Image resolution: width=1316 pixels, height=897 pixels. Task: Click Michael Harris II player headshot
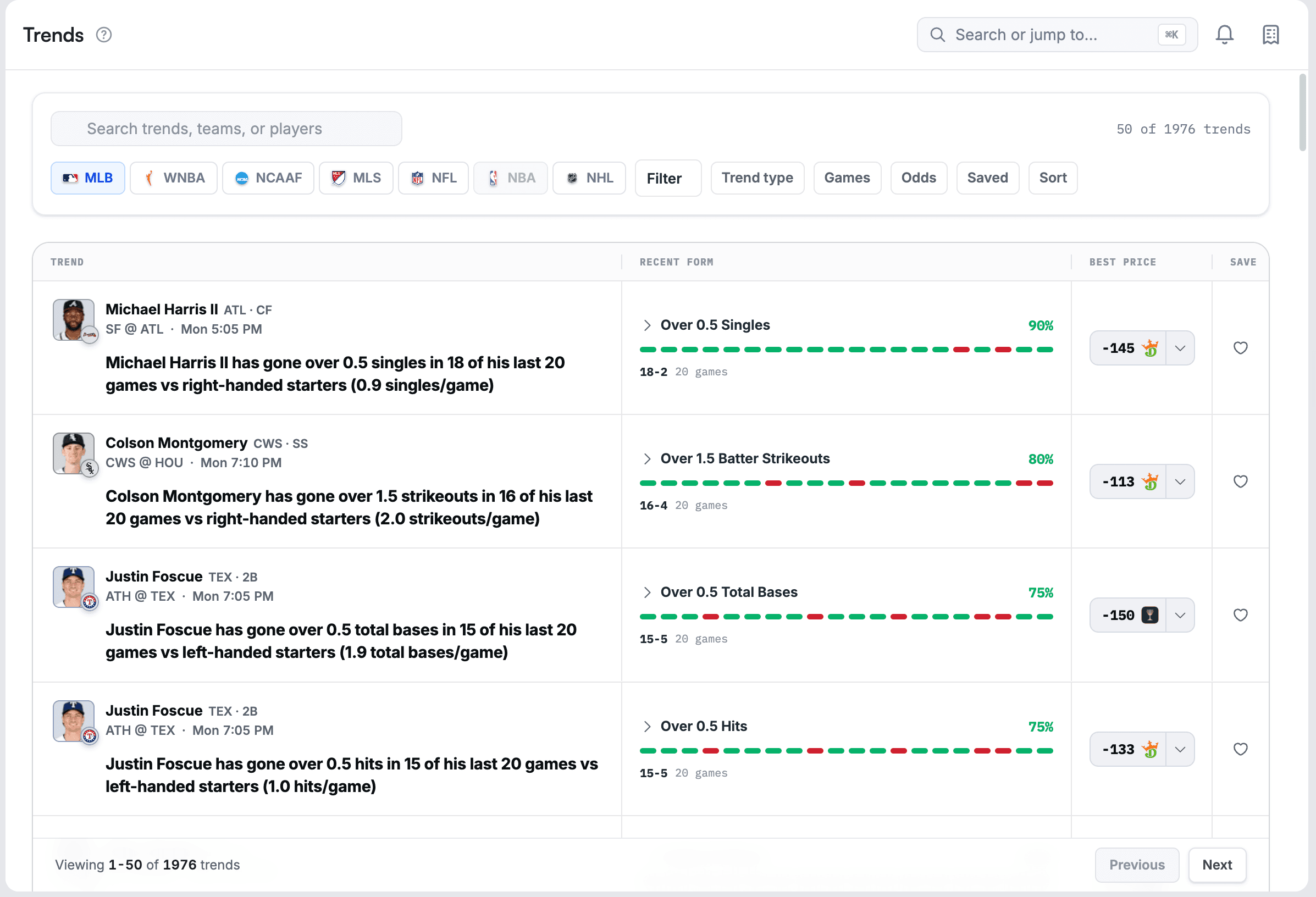coord(74,320)
